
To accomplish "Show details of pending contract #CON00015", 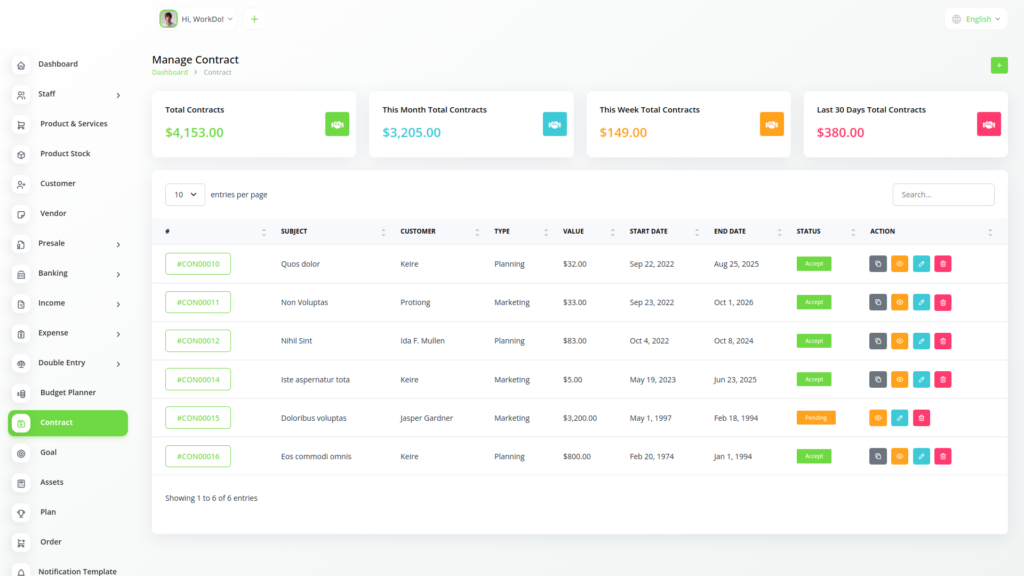I will [878, 418].
